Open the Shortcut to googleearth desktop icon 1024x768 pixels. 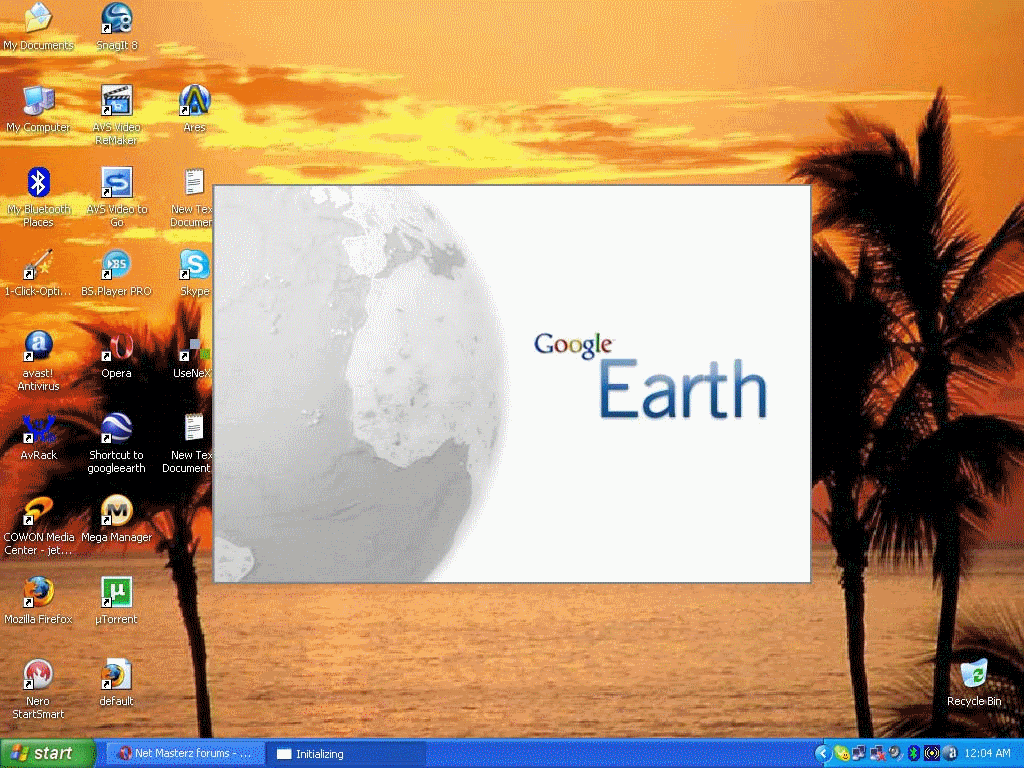click(x=116, y=429)
